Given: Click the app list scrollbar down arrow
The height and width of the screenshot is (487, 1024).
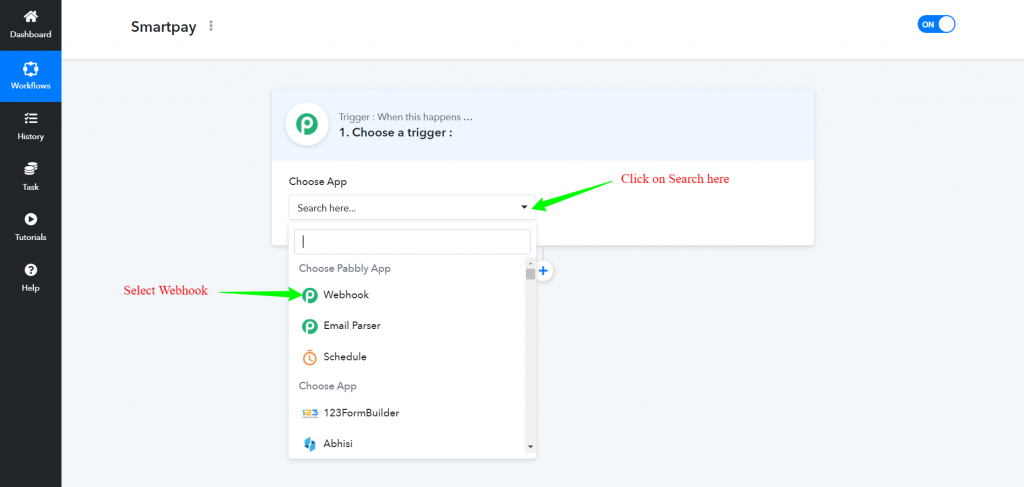Looking at the screenshot, I should click(530, 447).
